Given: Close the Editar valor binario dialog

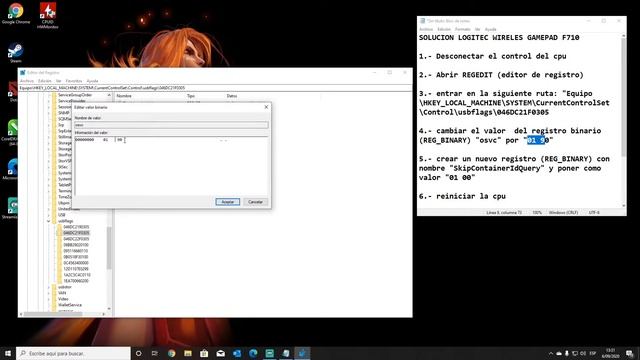Looking at the screenshot, I should coord(266,107).
